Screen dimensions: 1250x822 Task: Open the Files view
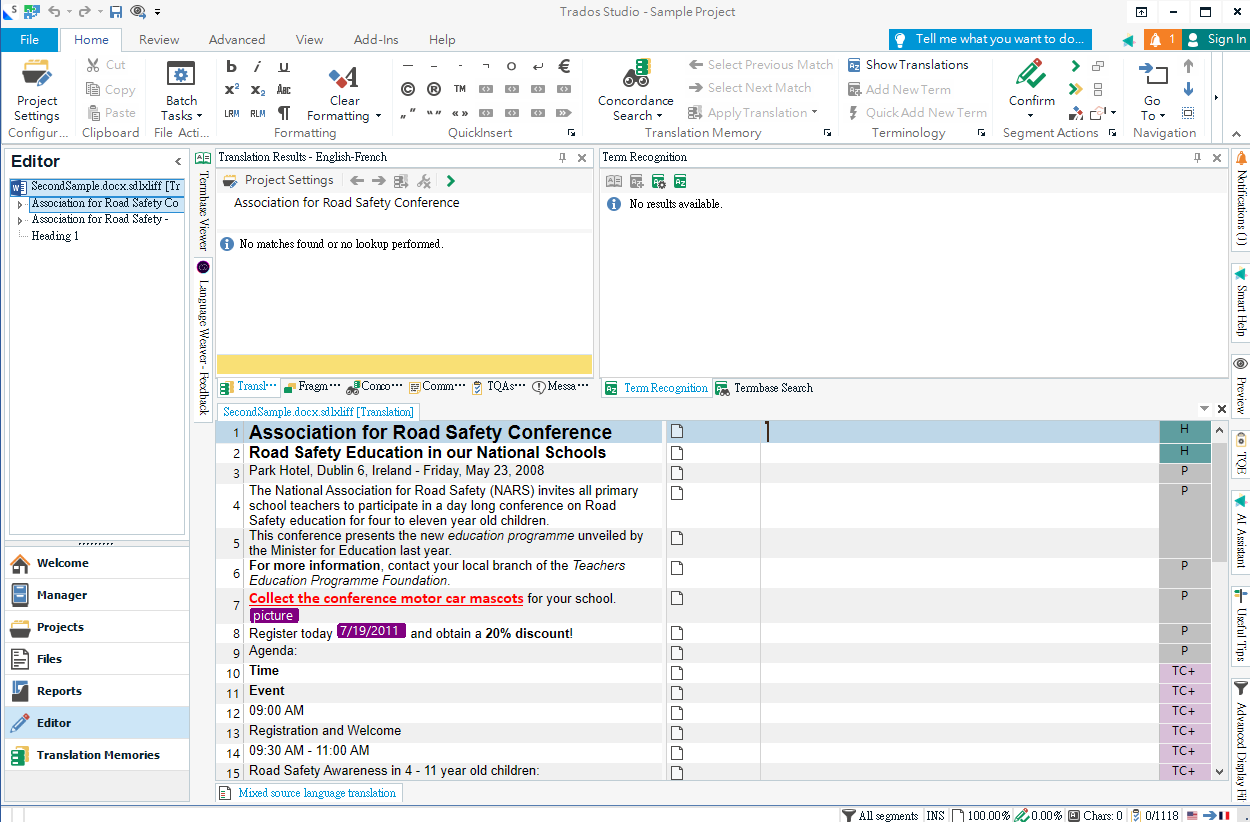[x=97, y=659]
